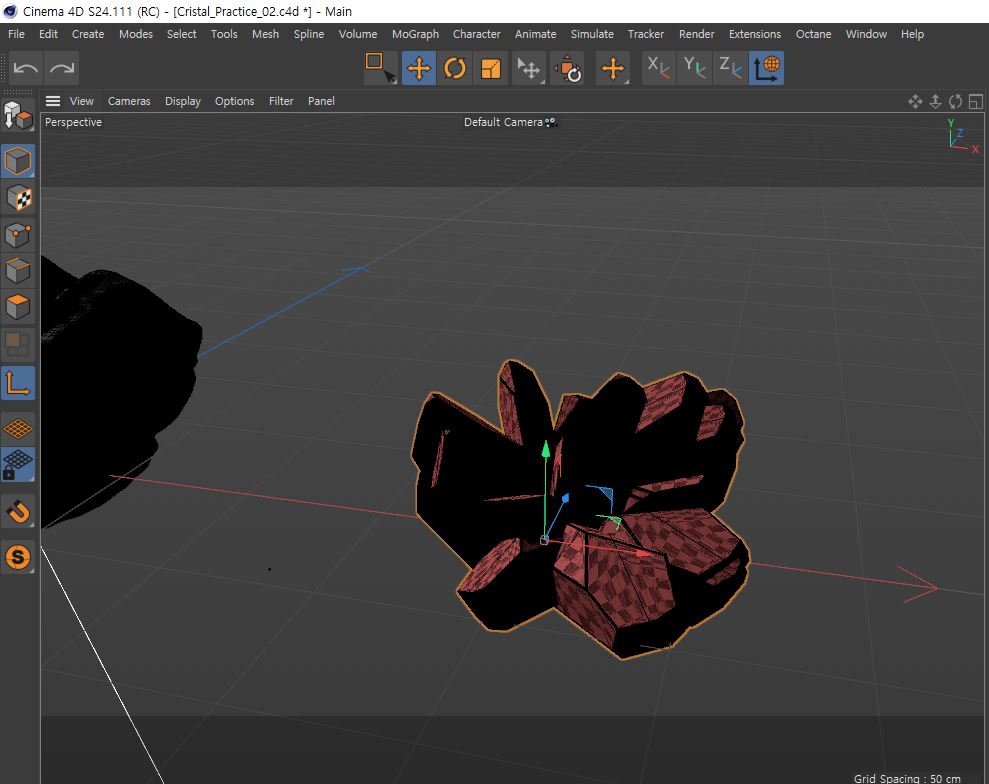989x784 pixels.
Task: Switch to Polygons mode
Action: click(18, 306)
